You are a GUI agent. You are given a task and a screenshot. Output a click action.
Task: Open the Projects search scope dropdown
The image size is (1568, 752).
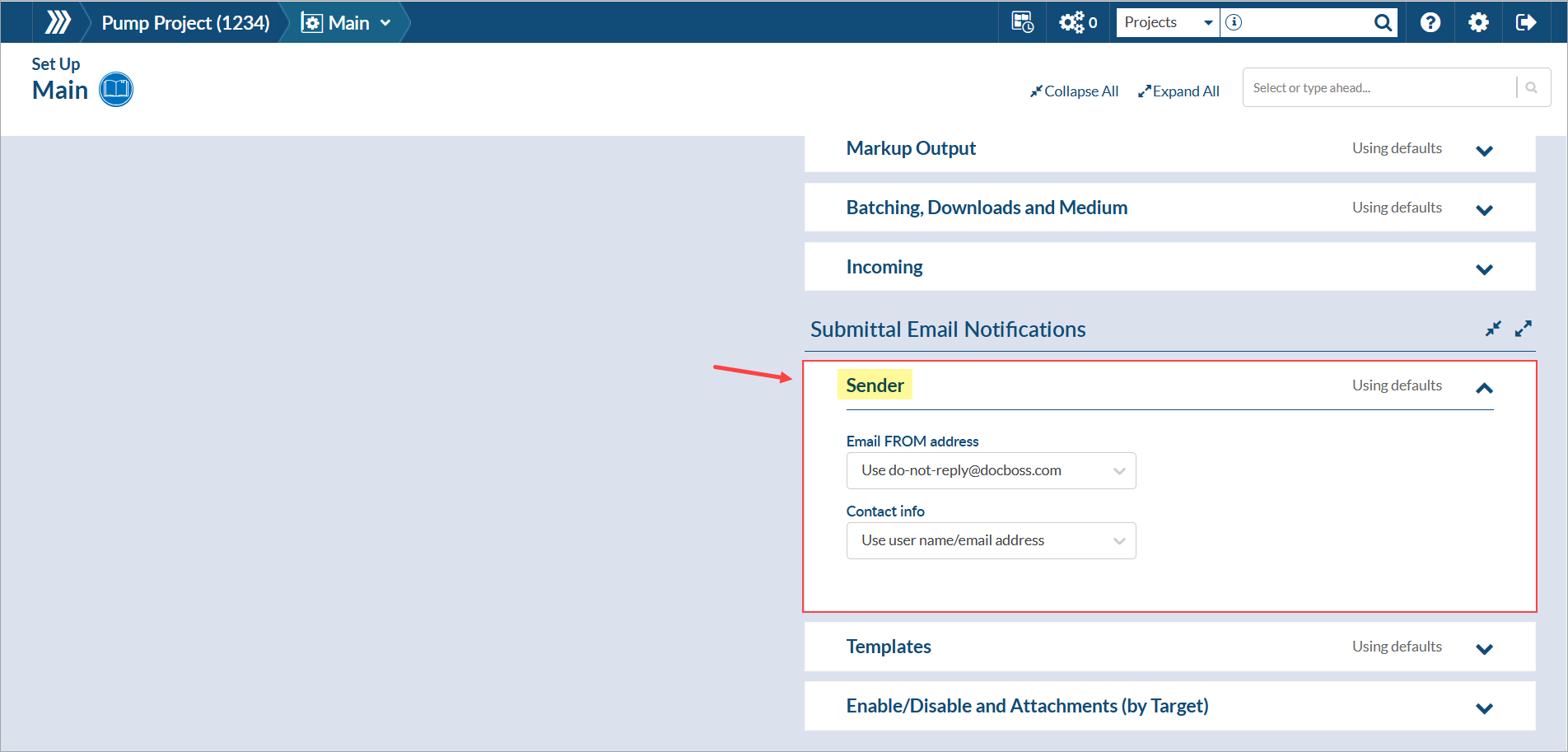pyautogui.click(x=1168, y=22)
